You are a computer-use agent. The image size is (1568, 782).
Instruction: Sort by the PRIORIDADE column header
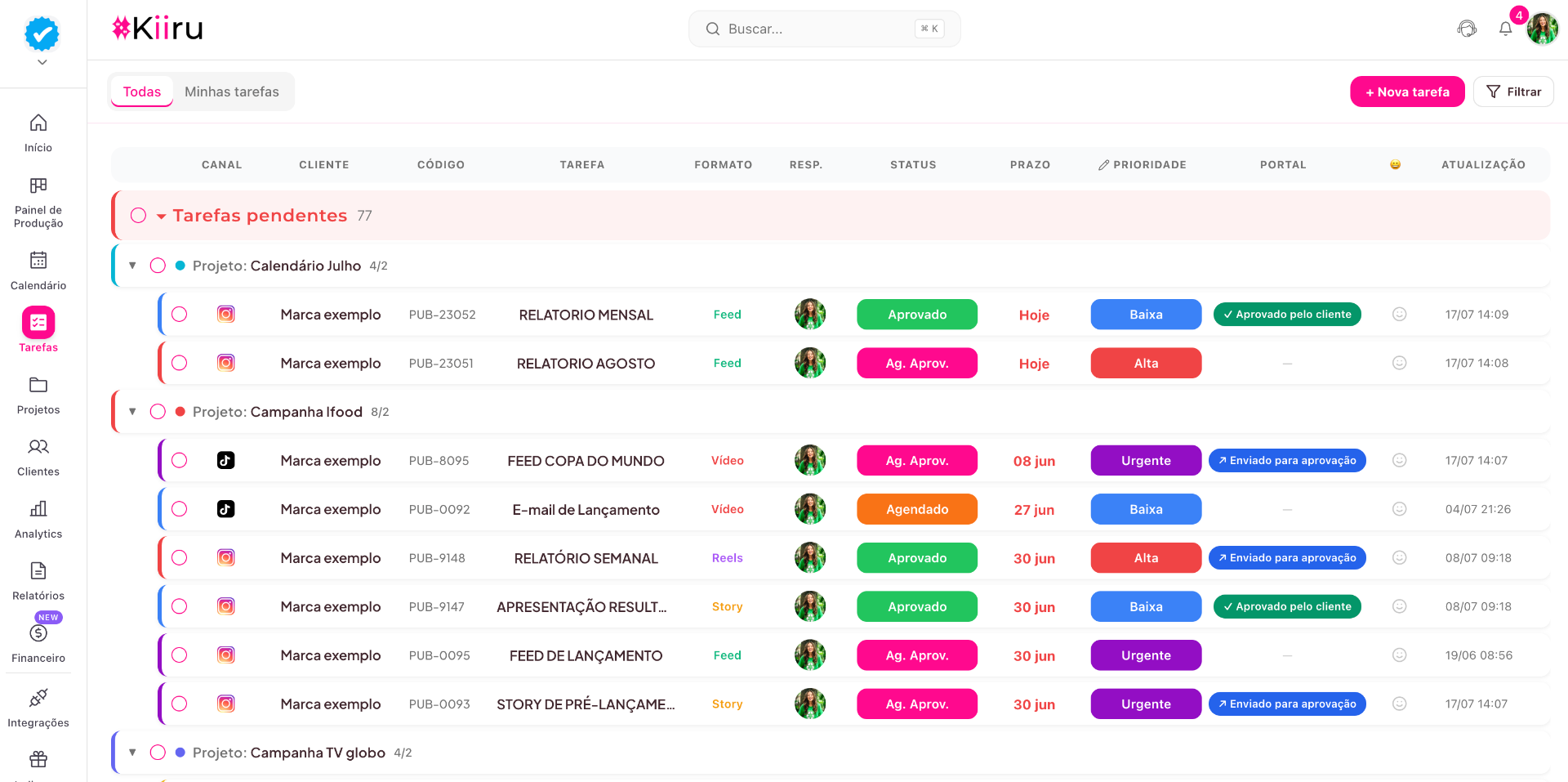point(1142,165)
